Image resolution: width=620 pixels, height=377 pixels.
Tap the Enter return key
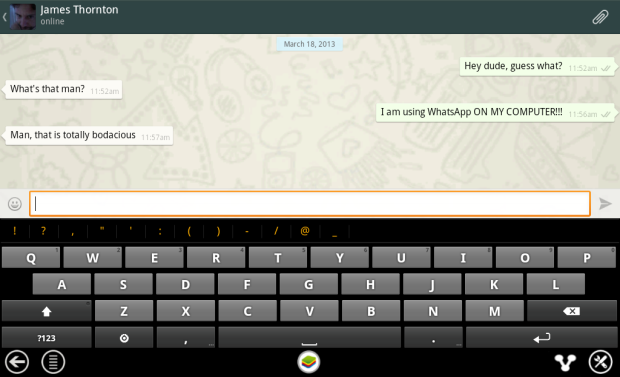pos(541,338)
